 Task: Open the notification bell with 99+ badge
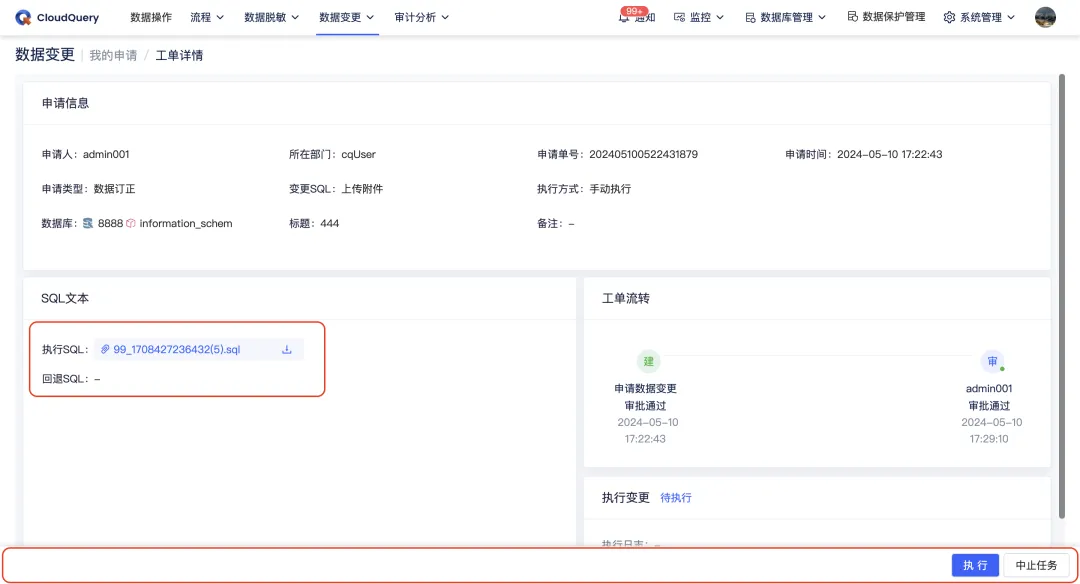pos(629,17)
